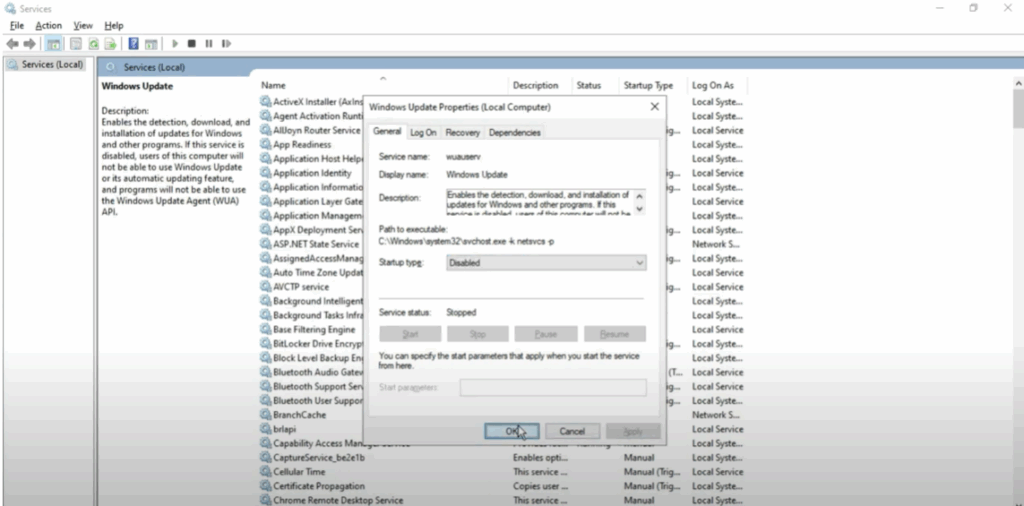Click the Forward arrow toolbar icon

point(29,44)
